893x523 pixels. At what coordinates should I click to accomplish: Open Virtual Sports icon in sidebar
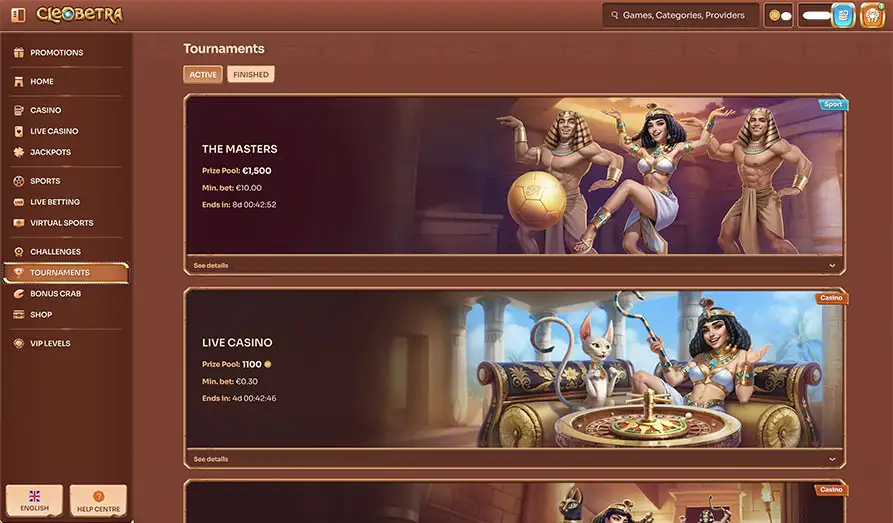click(19, 223)
